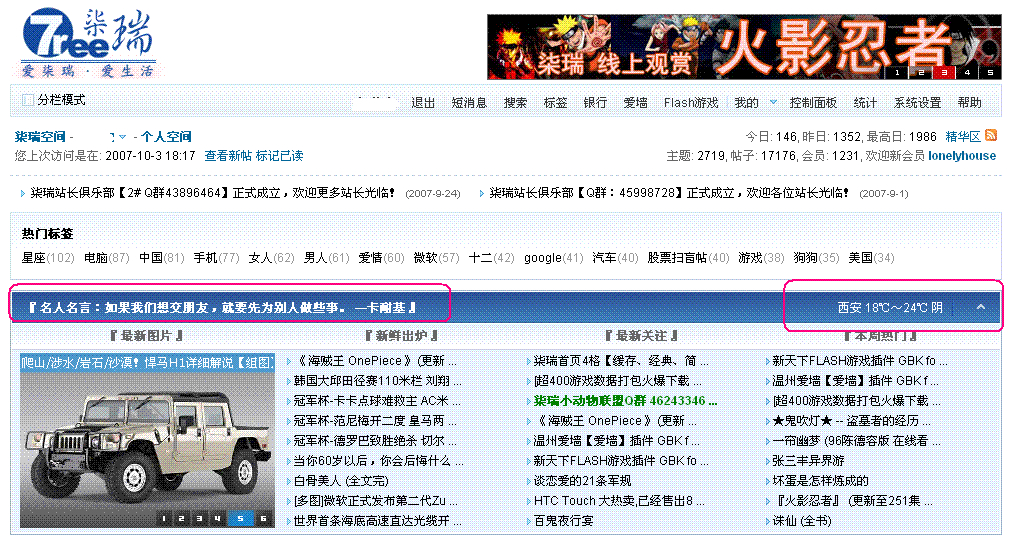1011x538 pixels.
Task: Open the 世界首条海底高速直达光缆 post
Action: click(x=377, y=521)
